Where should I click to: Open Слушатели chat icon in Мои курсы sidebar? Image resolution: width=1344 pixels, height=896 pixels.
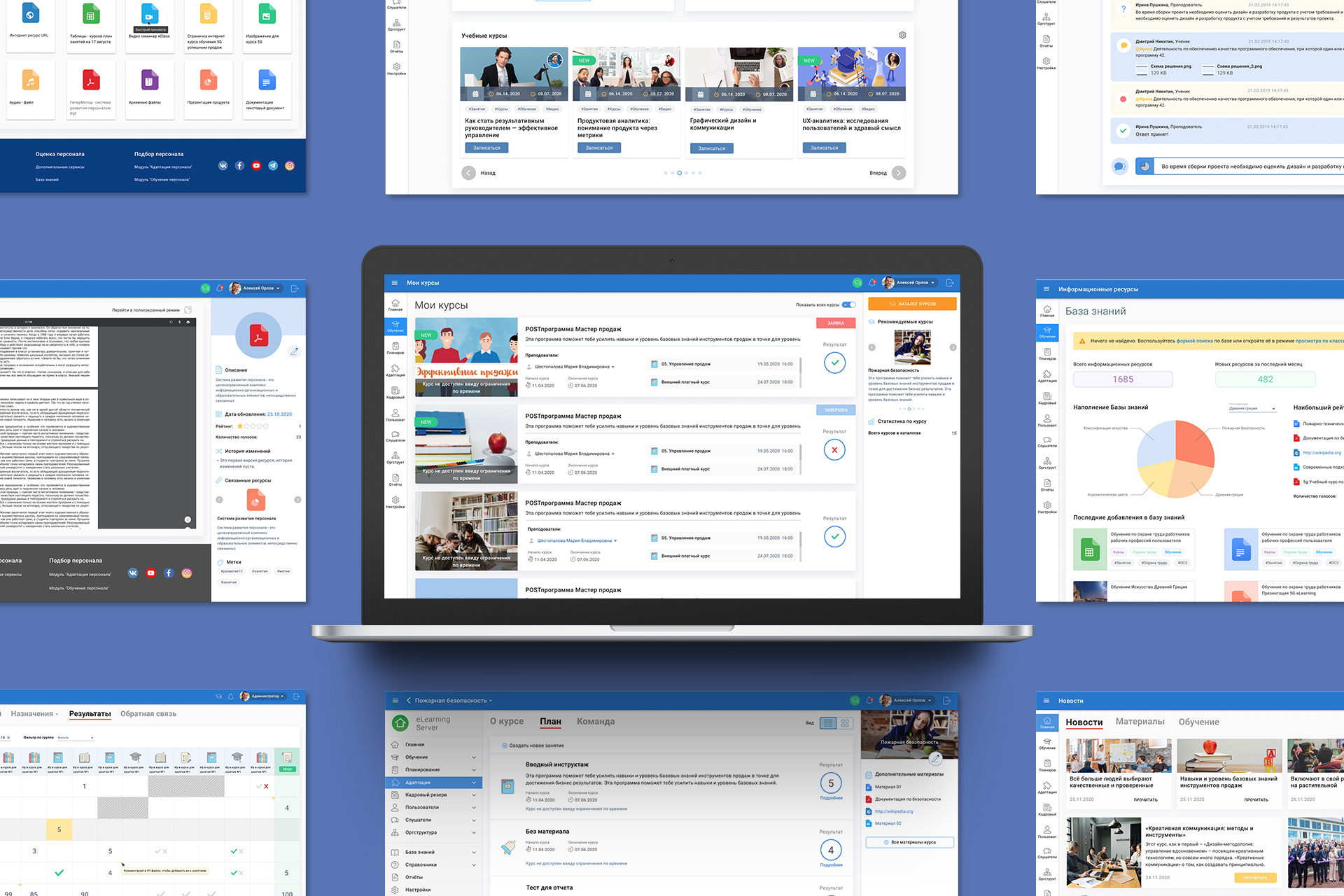395,436
